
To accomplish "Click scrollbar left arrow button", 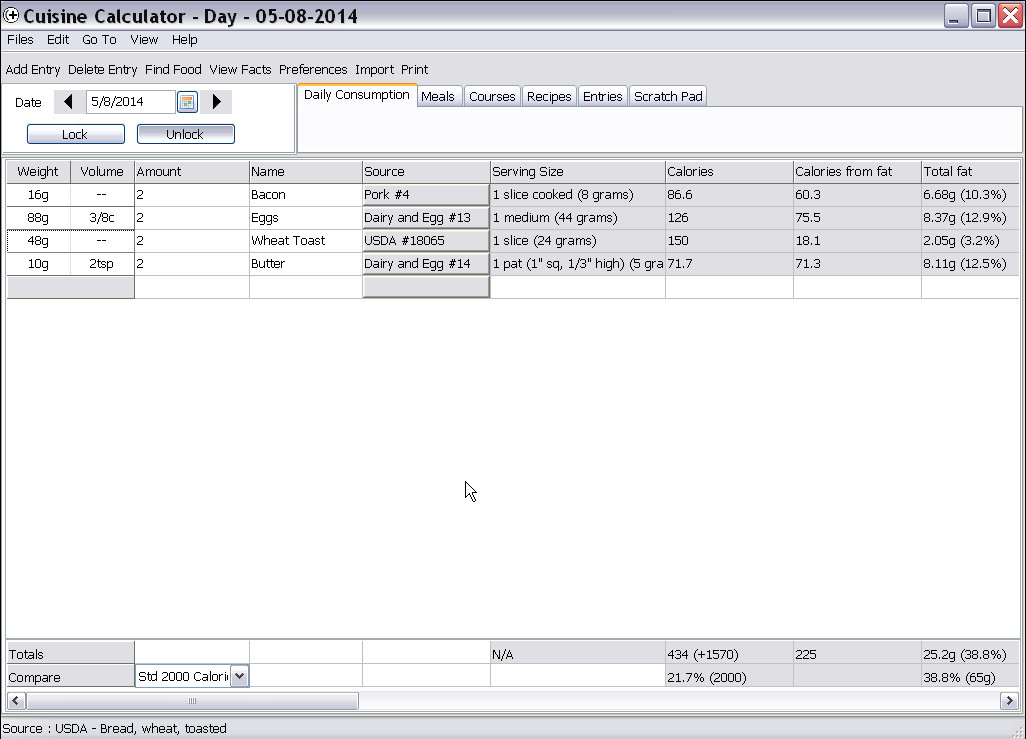I will [16, 700].
